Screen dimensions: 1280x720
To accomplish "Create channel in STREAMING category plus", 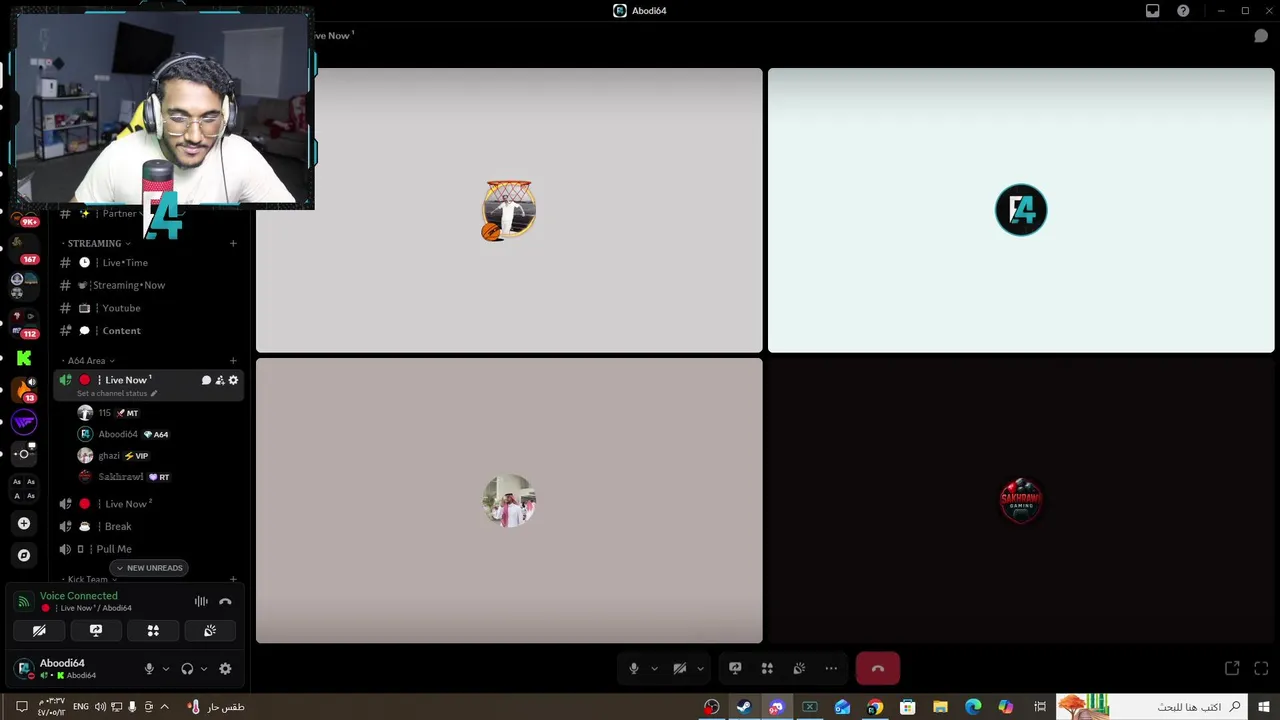I will 233,243.
